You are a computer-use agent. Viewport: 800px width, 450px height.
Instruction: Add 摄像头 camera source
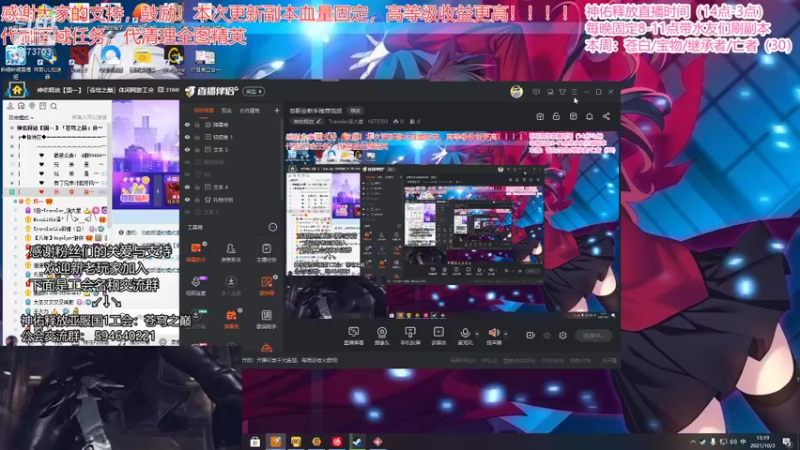pyautogui.click(x=382, y=336)
